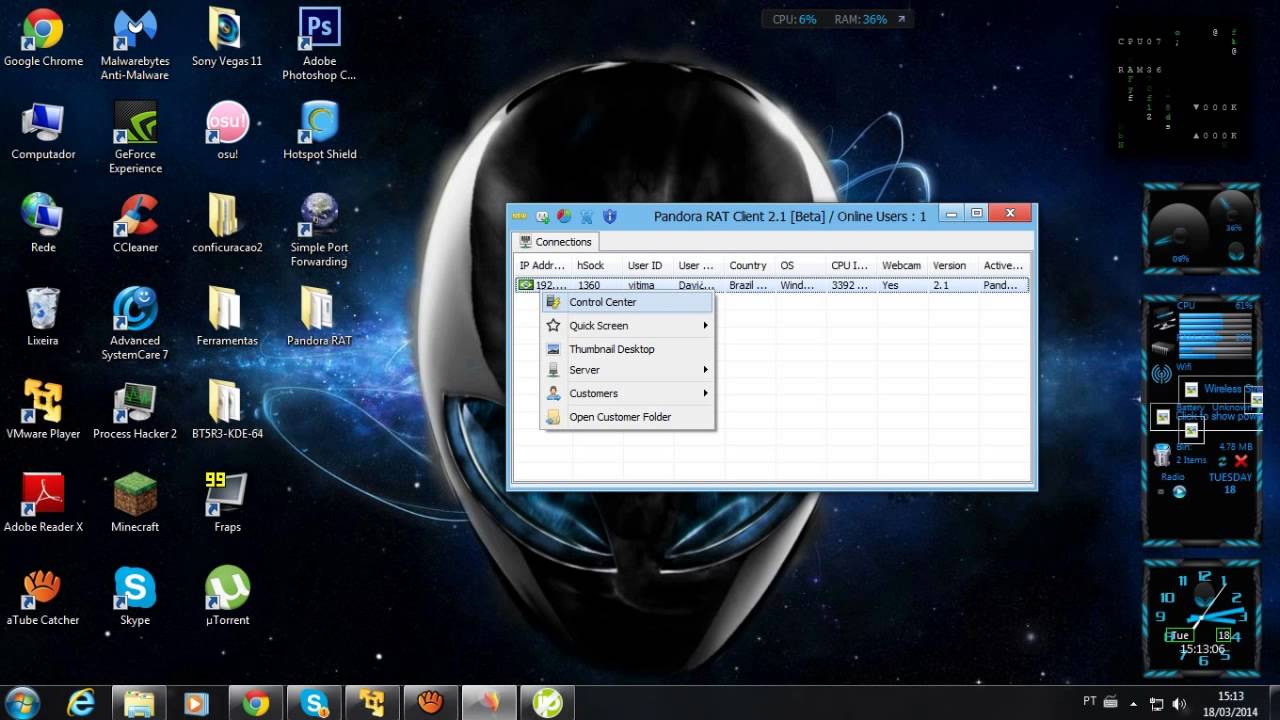This screenshot has width=1280, height=720.
Task: Choose Control Center from context menu
Action: (x=628, y=302)
